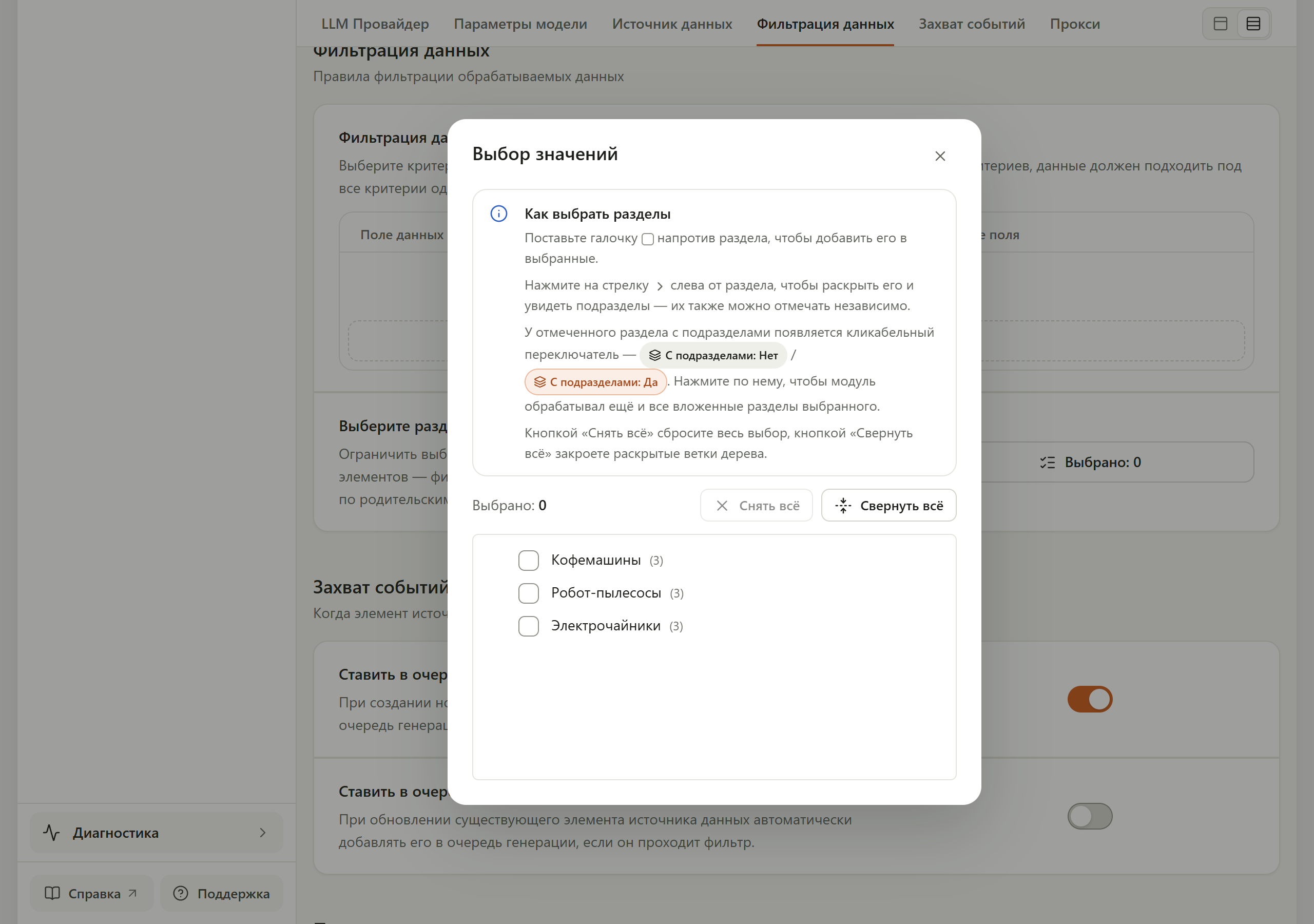The width and height of the screenshot is (1314, 924).
Task: Select the Фильтрация данных tab
Action: tap(825, 24)
